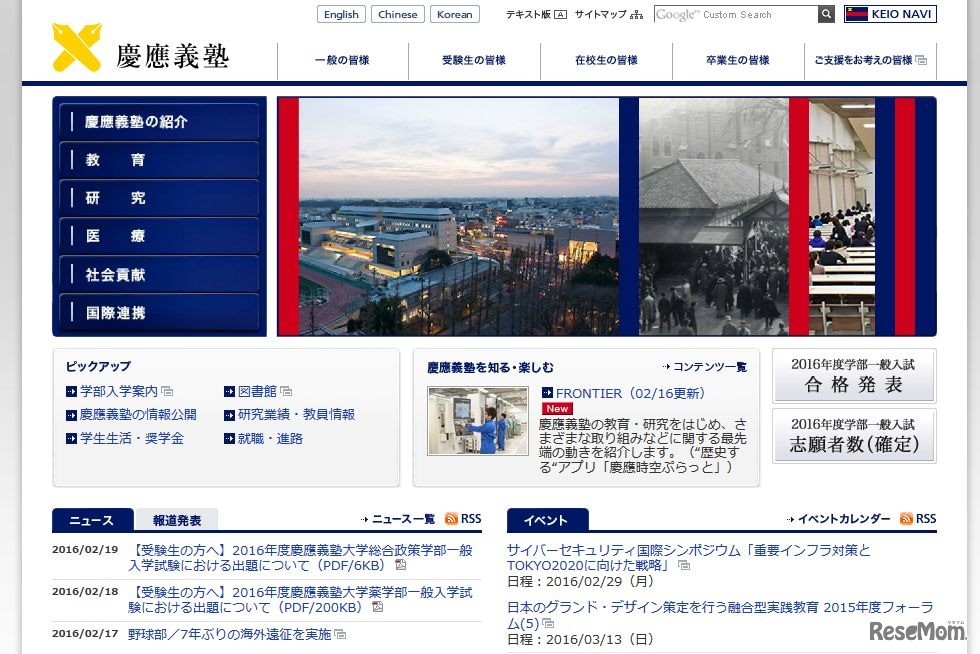The image size is (980, 654).
Task: Open the 受験生の皆様 menu
Action: point(475,60)
